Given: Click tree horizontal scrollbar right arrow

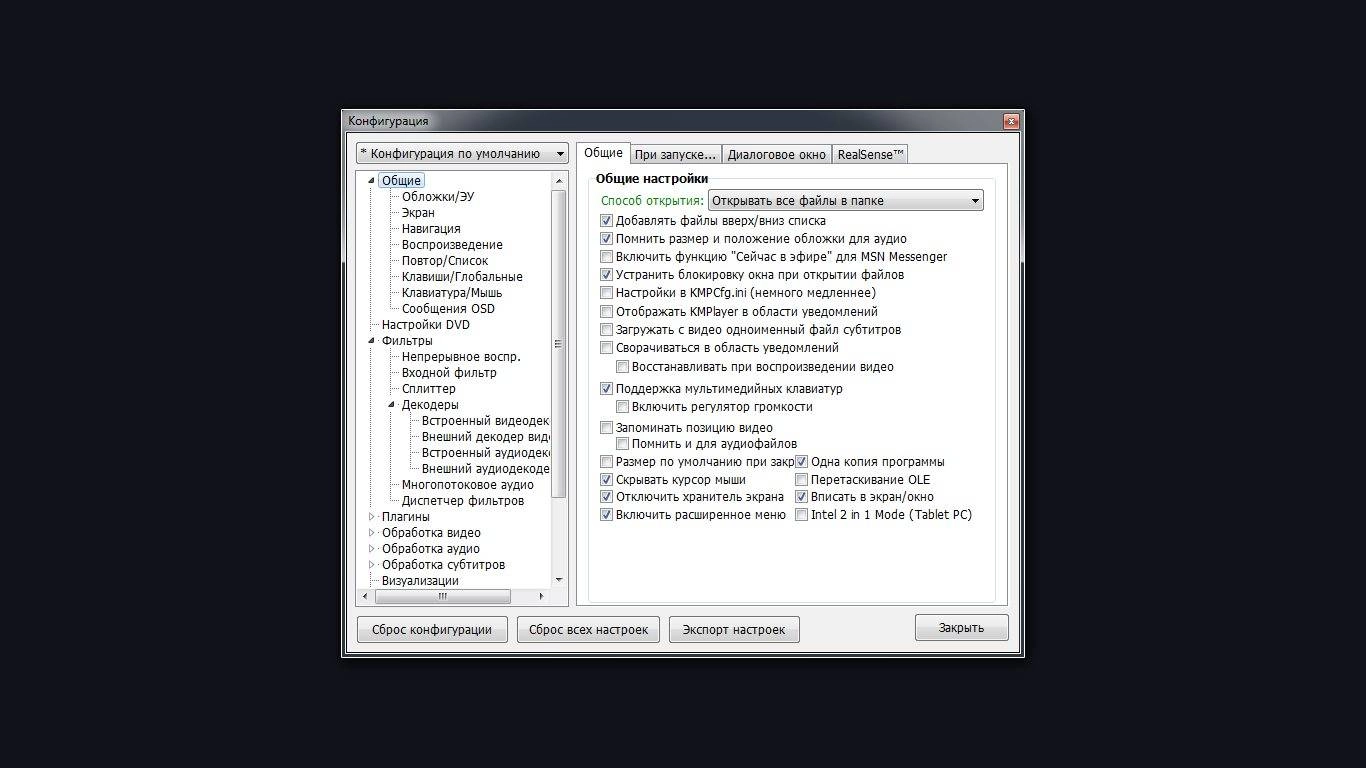Looking at the screenshot, I should (541, 596).
